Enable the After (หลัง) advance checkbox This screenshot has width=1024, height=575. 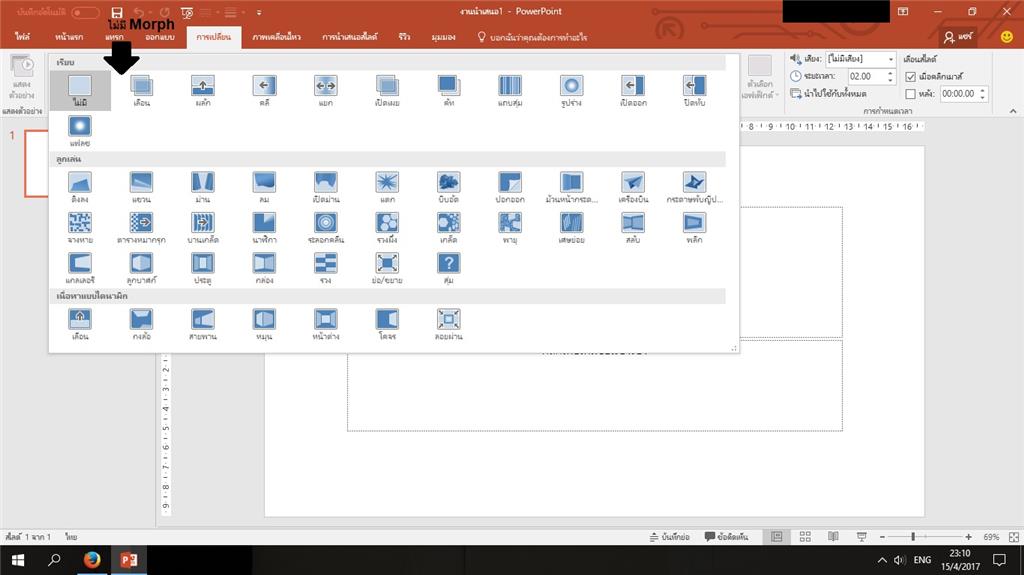coord(910,94)
